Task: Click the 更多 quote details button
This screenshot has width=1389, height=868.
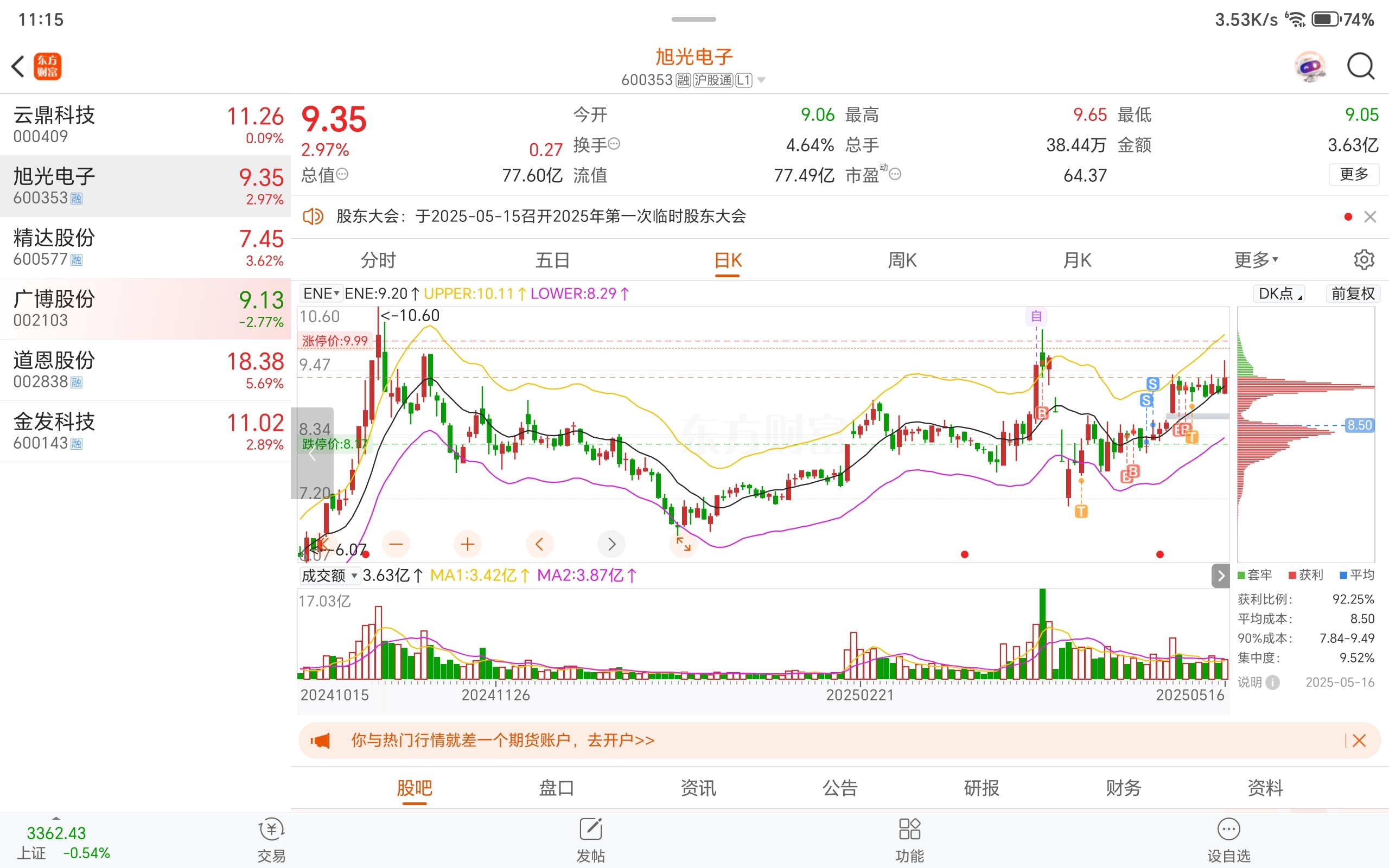Action: pyautogui.click(x=1354, y=174)
